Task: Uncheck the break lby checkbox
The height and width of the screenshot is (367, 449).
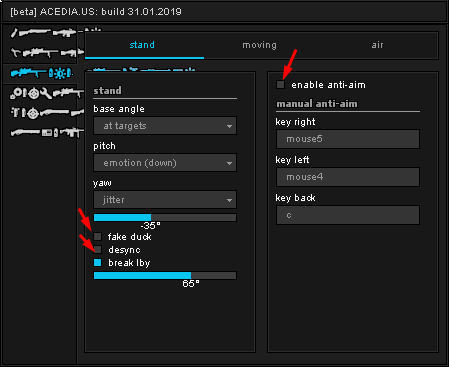Action: click(97, 263)
